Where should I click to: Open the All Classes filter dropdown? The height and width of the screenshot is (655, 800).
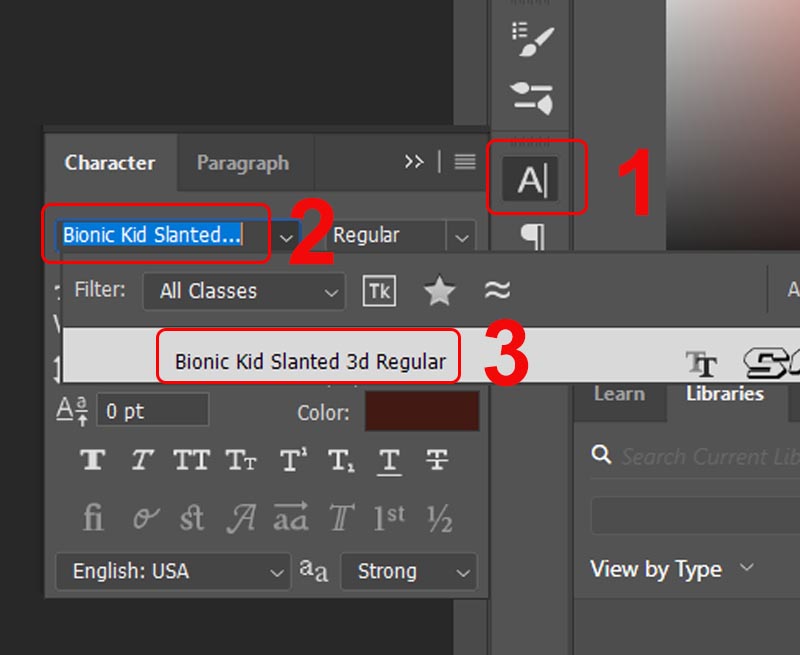[x=243, y=291]
